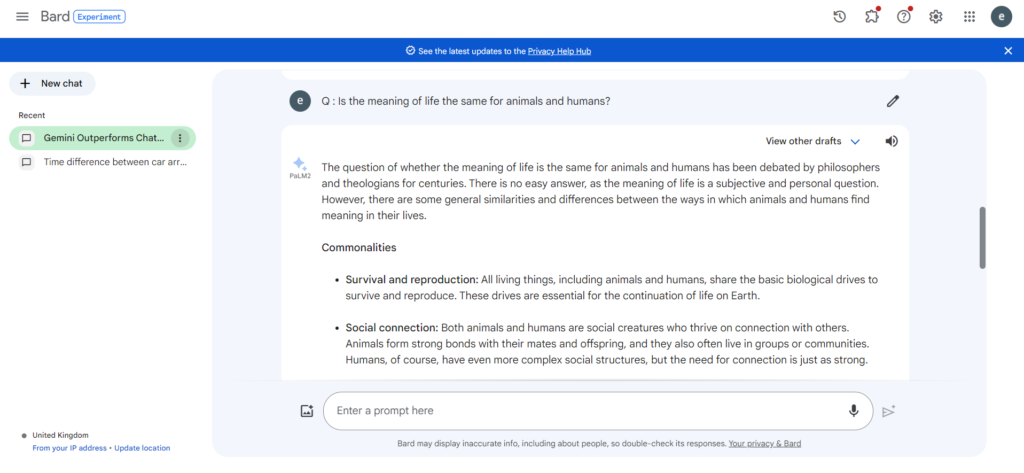
Task: Open the settings gear icon
Action: point(936,17)
